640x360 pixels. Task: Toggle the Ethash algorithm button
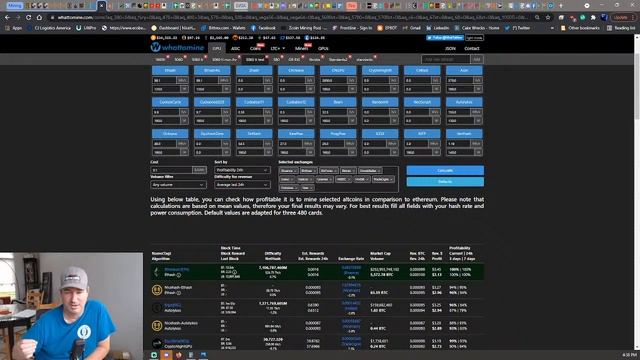click(170, 70)
